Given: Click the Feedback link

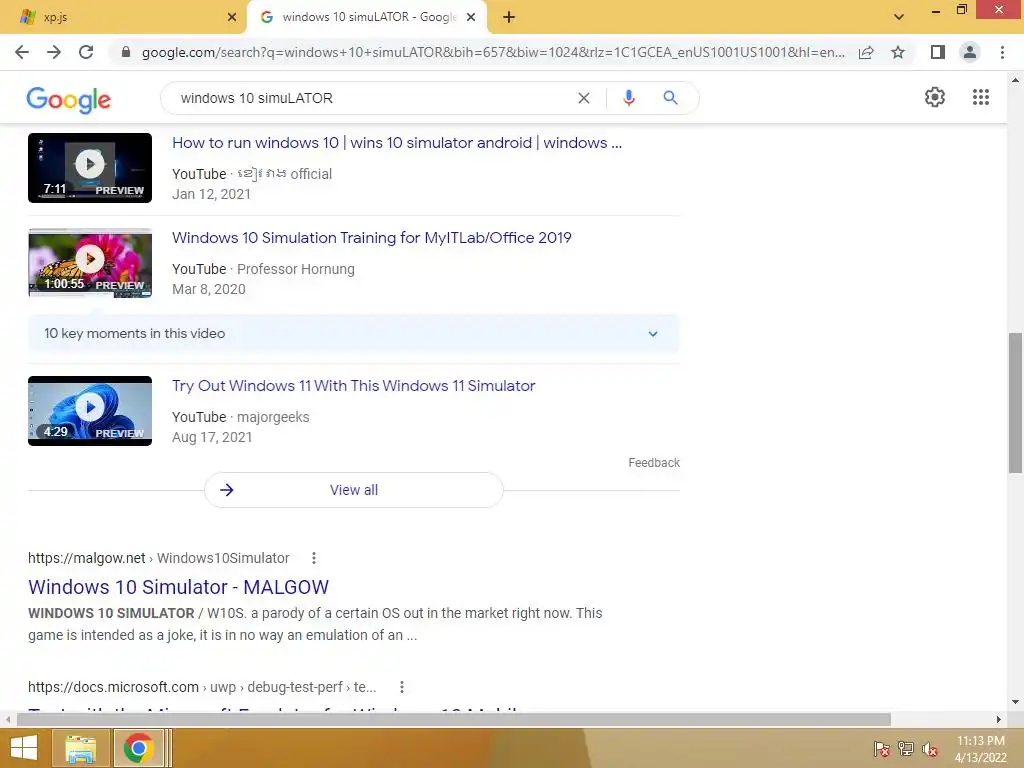Looking at the screenshot, I should pyautogui.click(x=654, y=462).
